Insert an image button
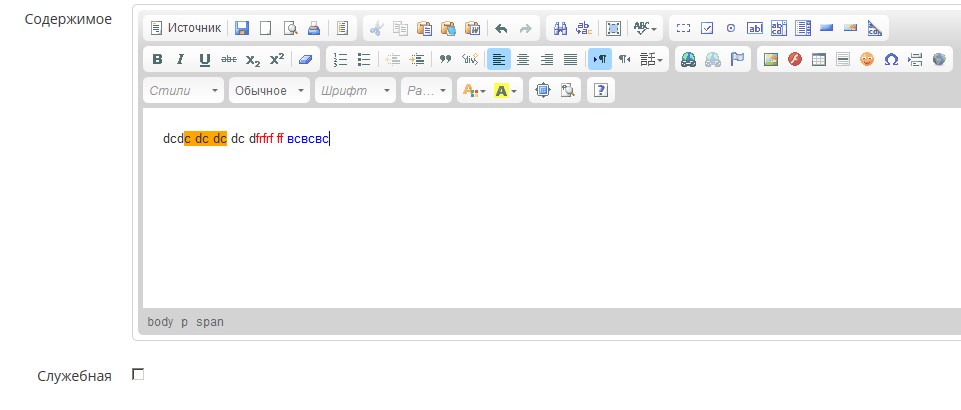 [x=850, y=28]
